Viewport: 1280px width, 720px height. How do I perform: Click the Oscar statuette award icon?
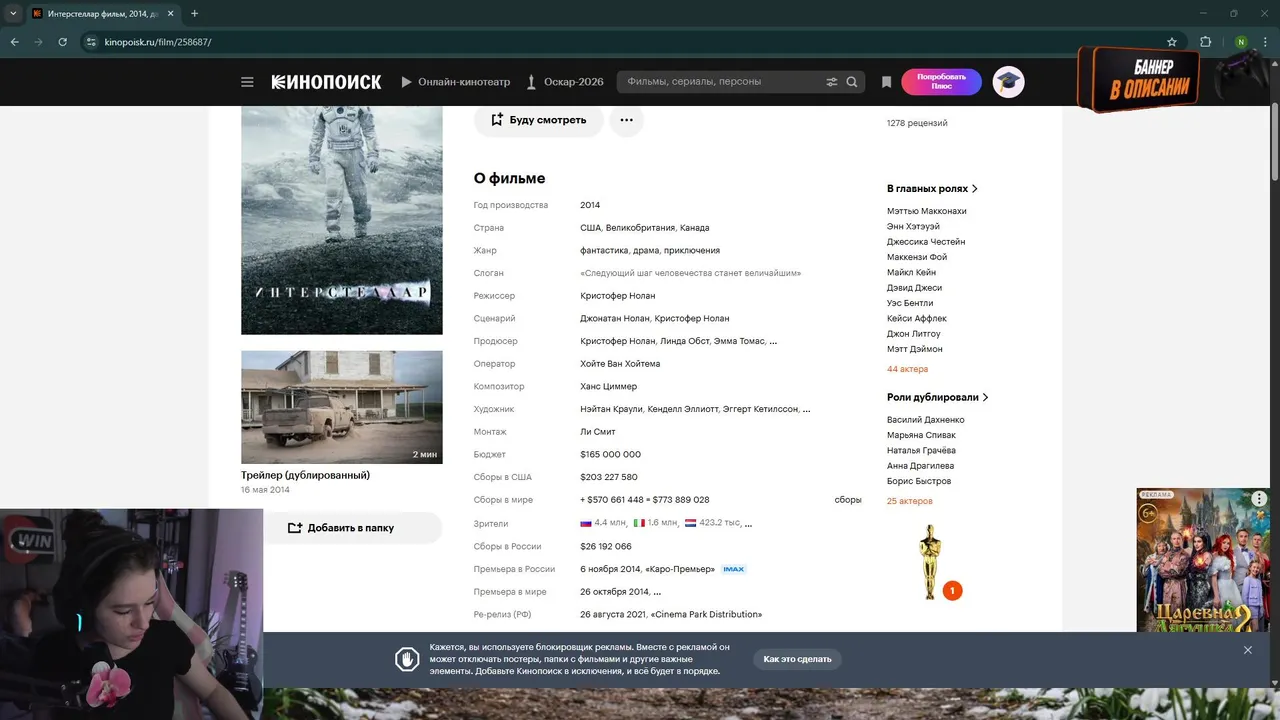pyautogui.click(x=930, y=562)
